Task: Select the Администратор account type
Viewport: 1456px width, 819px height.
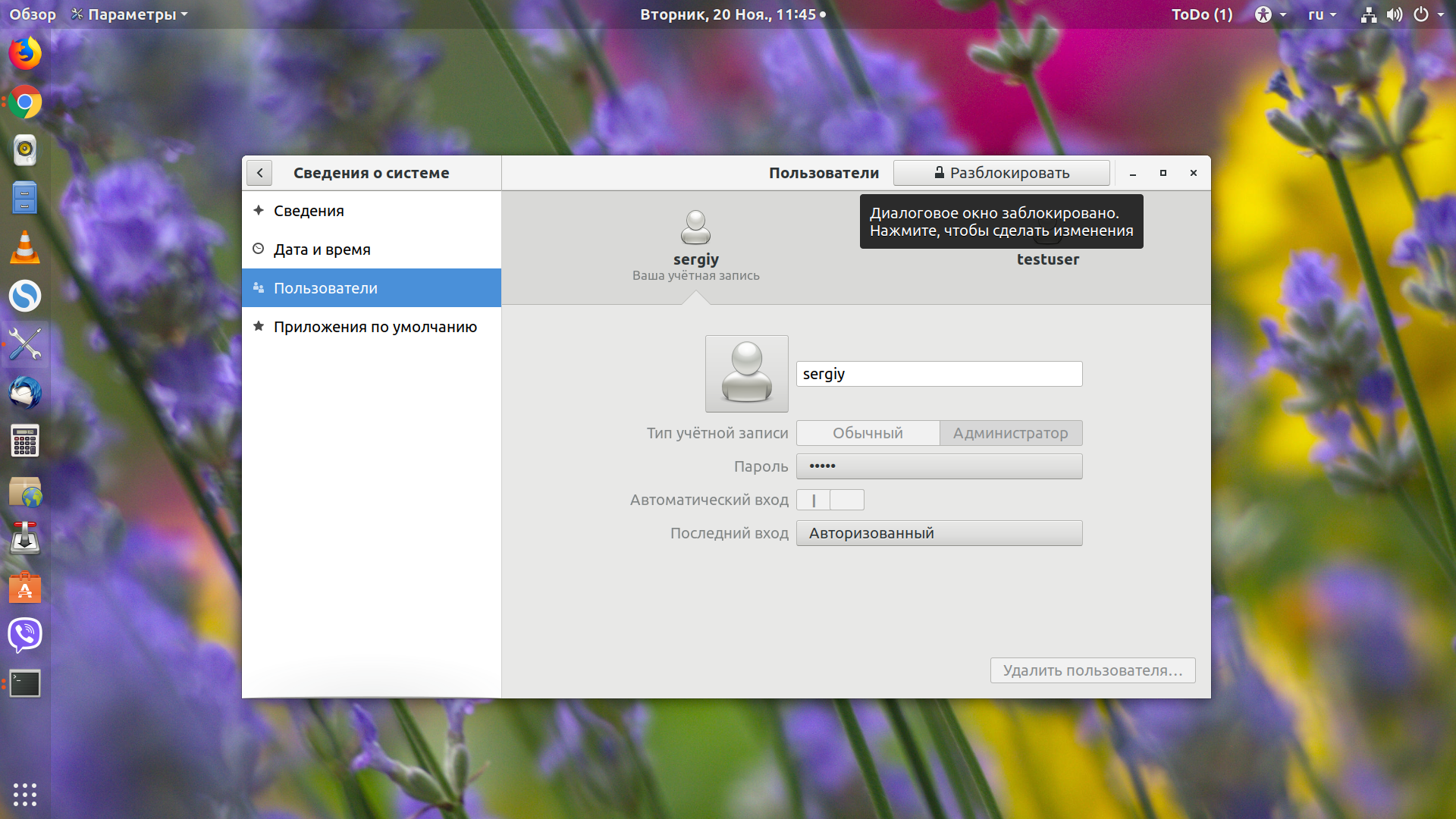Action: tap(1011, 433)
